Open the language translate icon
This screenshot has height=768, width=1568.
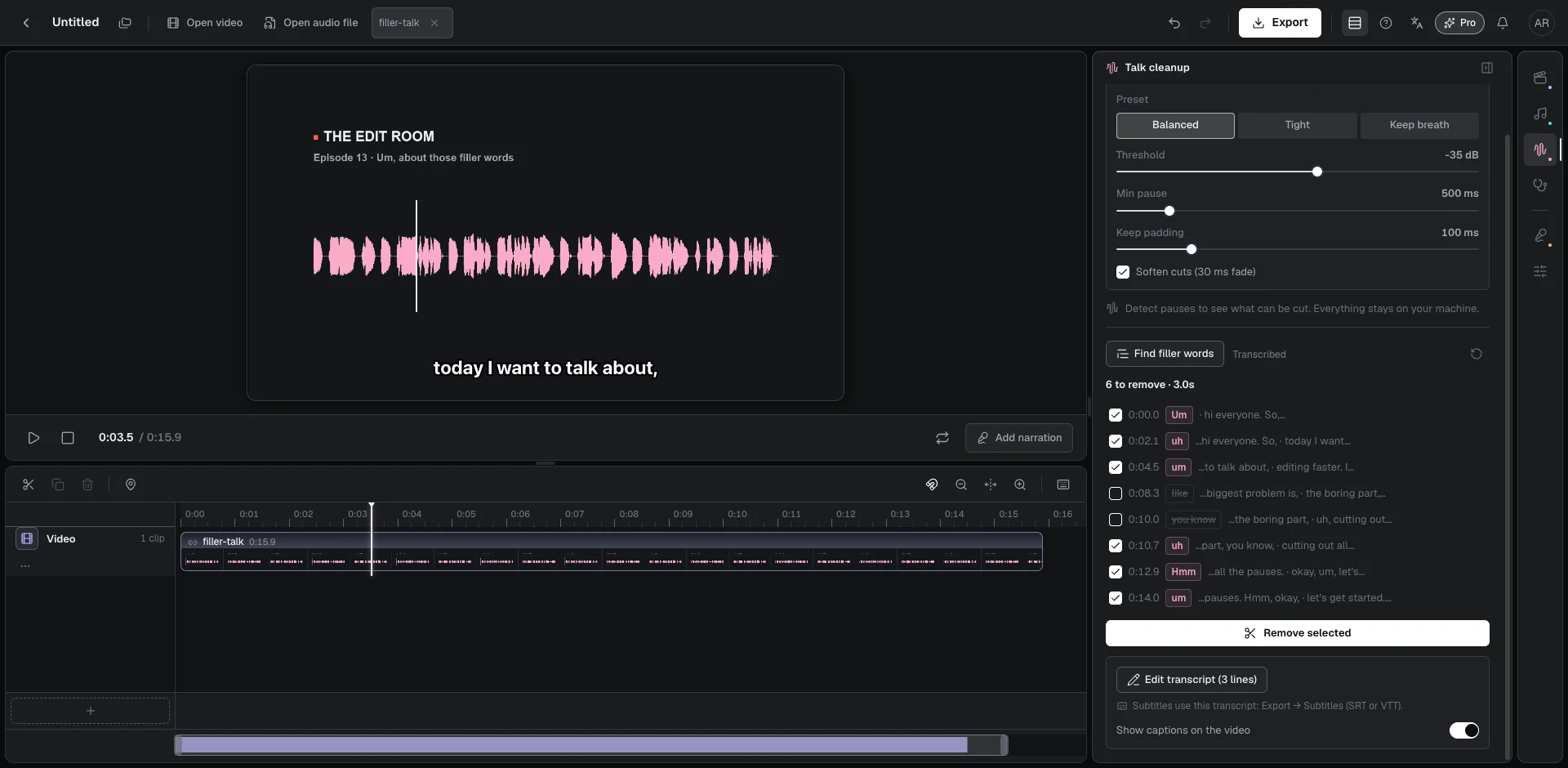click(1417, 23)
